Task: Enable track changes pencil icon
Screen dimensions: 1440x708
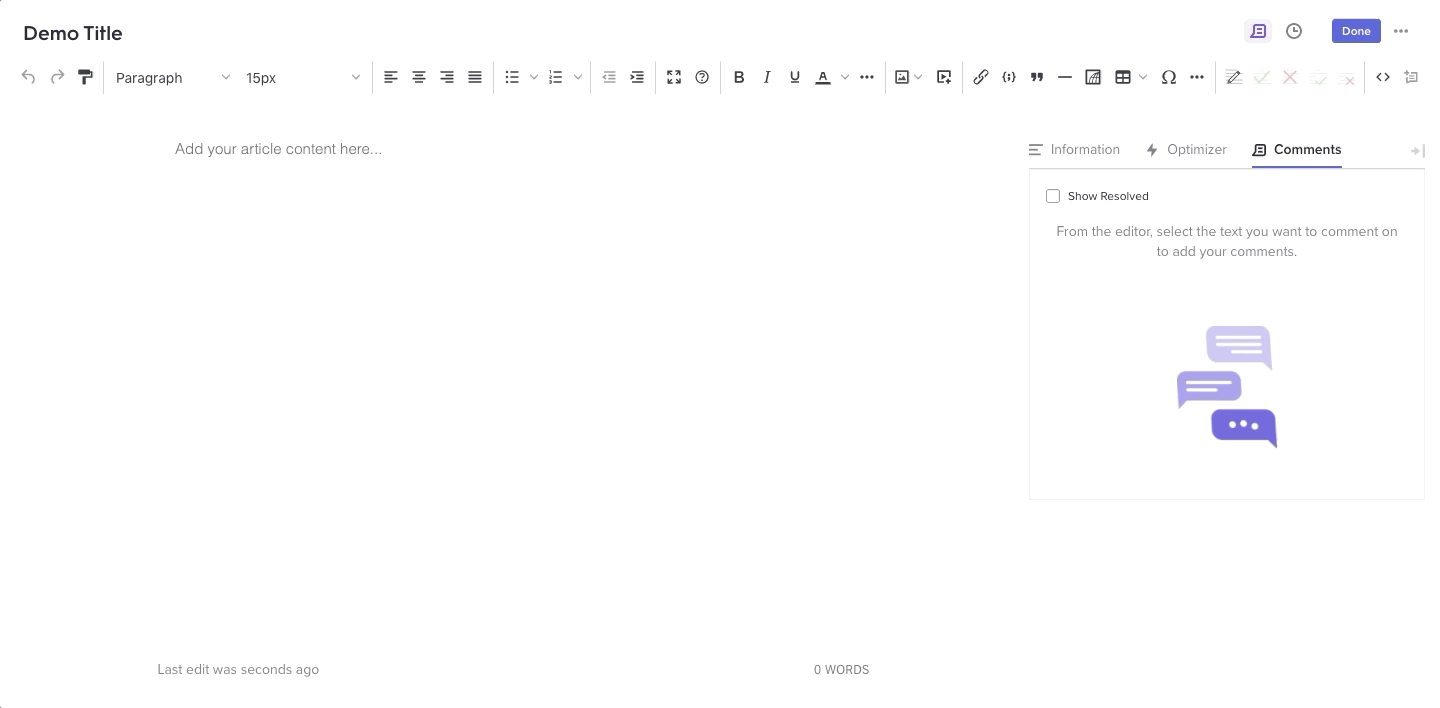Action: click(1234, 77)
